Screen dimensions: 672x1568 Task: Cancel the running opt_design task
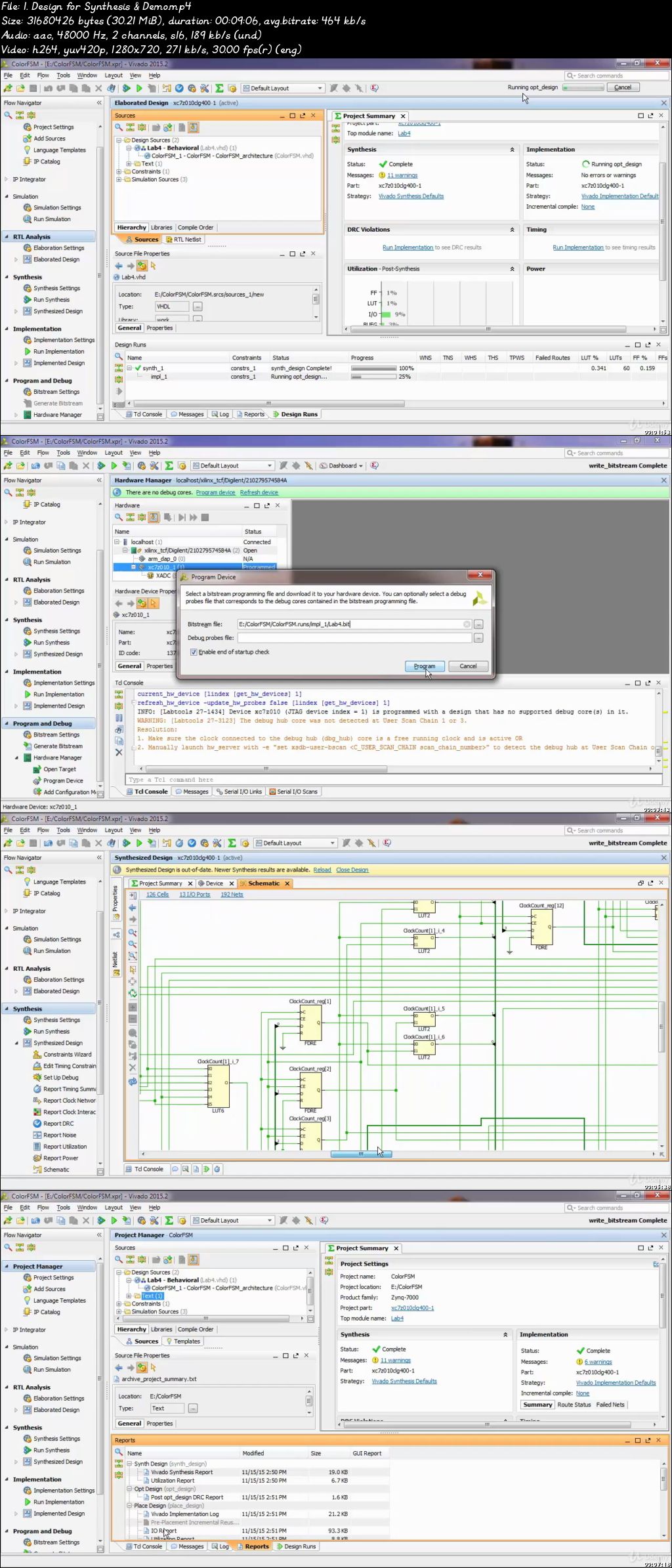[623, 87]
